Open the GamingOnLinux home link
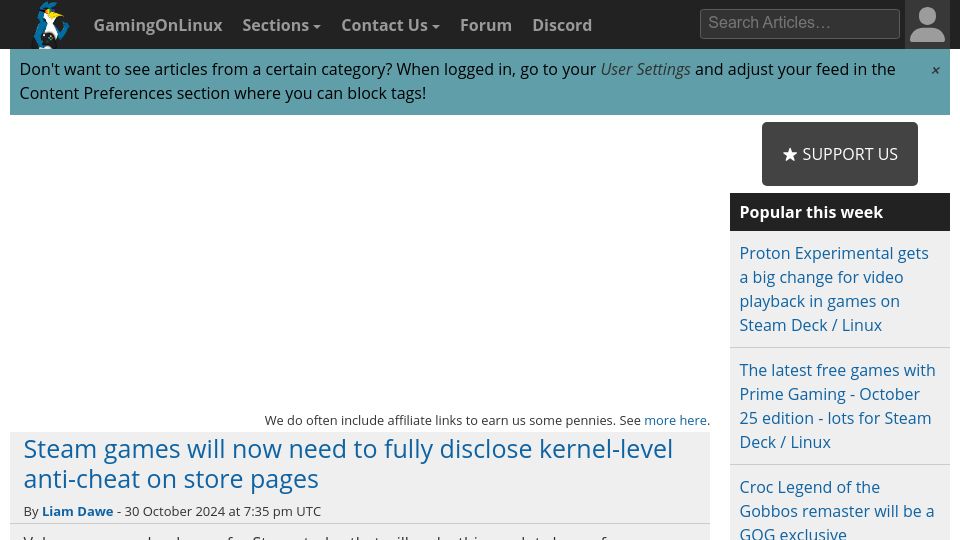 (157, 25)
